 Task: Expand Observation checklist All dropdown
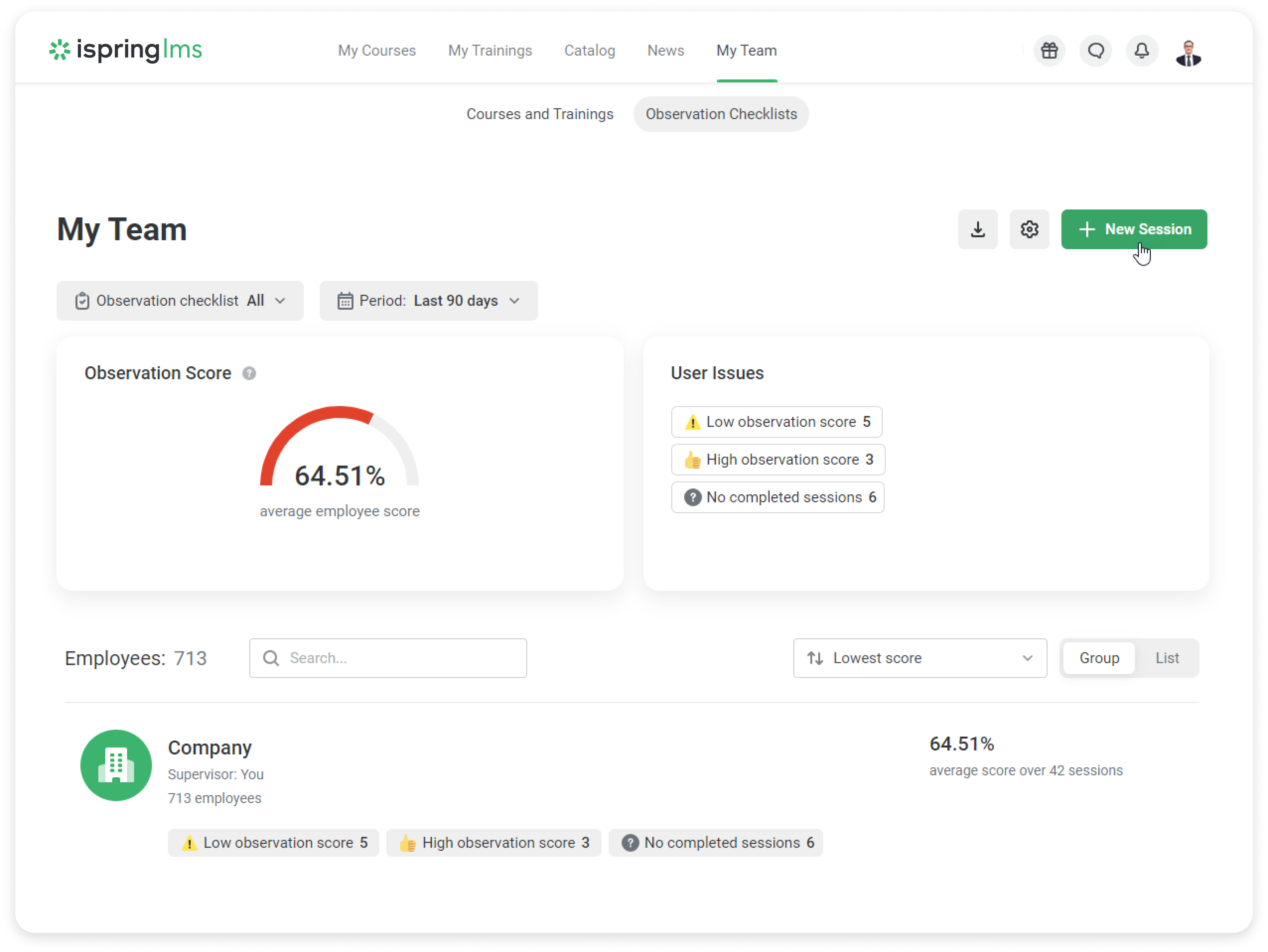point(179,301)
